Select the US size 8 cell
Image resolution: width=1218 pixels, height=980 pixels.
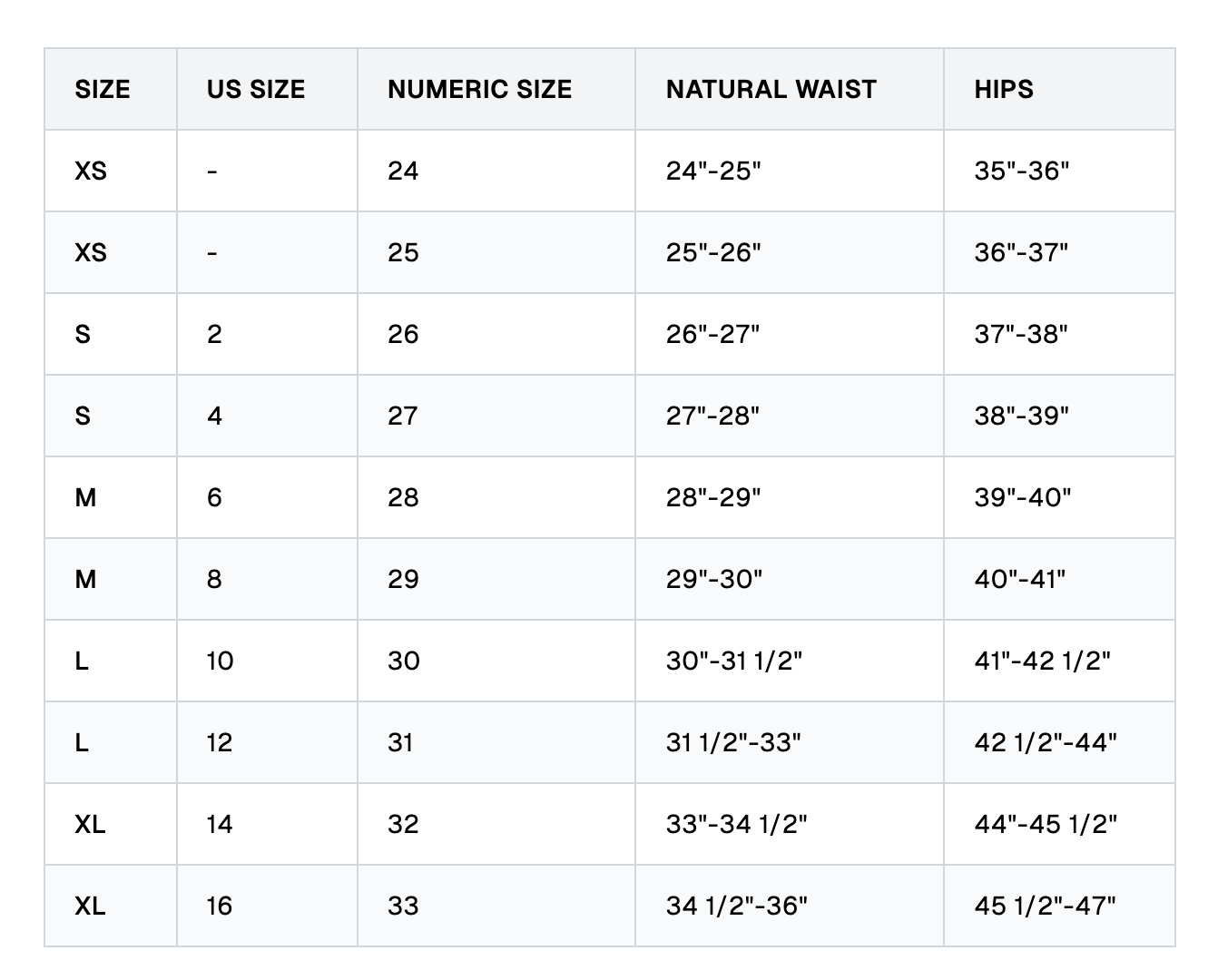pyautogui.click(x=214, y=579)
